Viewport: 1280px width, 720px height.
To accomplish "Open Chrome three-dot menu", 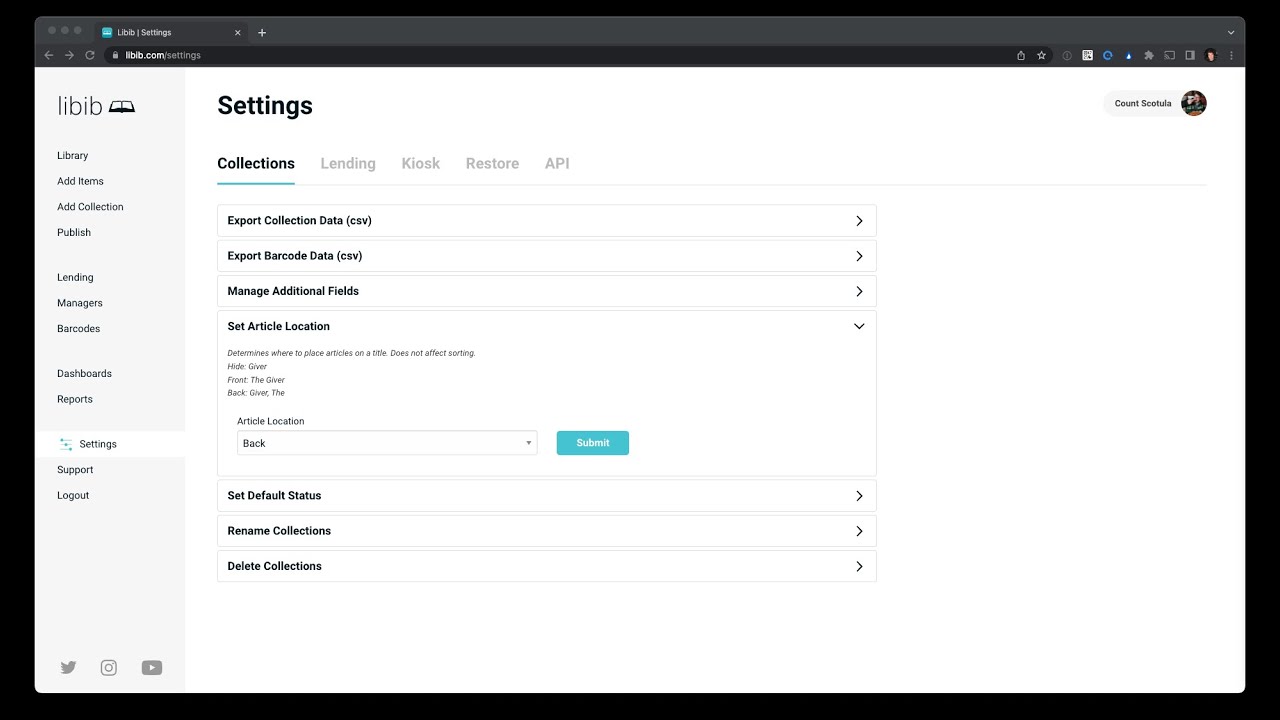I will pyautogui.click(x=1231, y=55).
